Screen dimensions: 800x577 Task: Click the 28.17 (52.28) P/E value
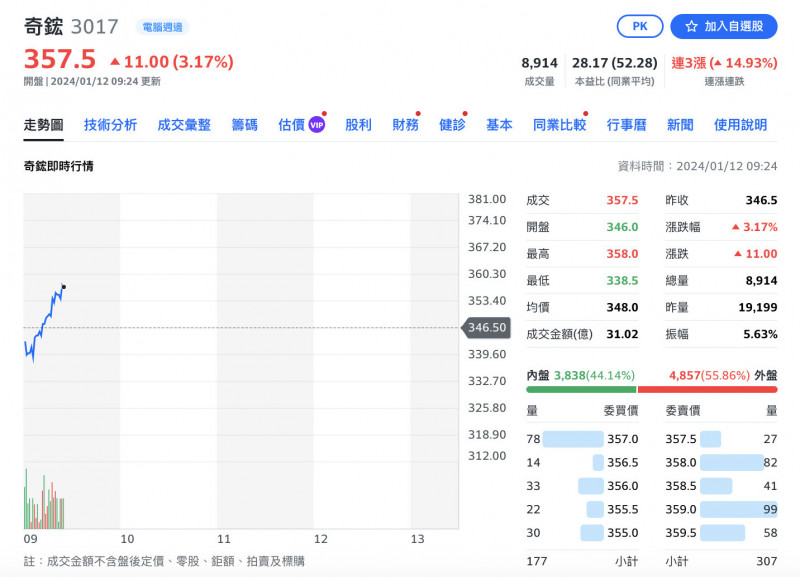(x=614, y=63)
